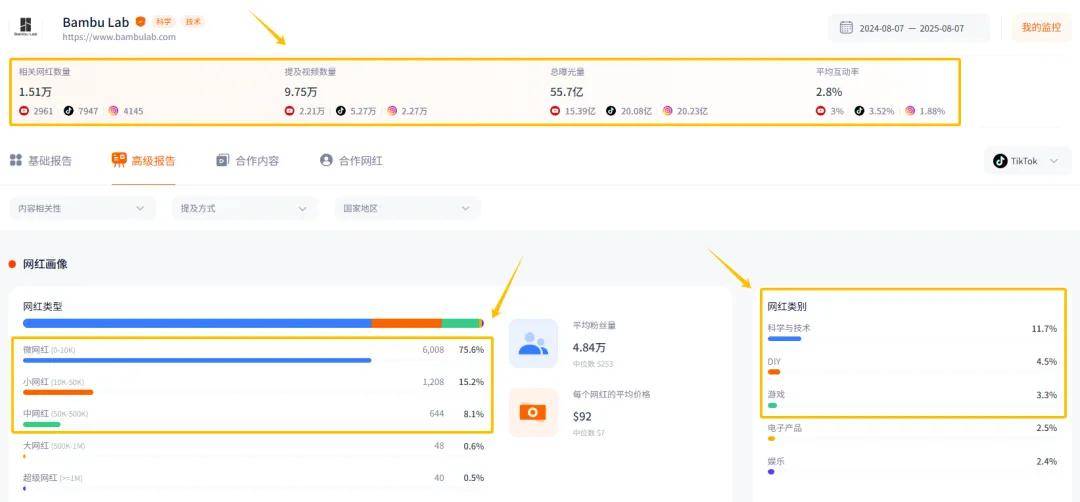Click the 技术 tag
Viewport: 1080px width, 502px height.
(x=193, y=21)
